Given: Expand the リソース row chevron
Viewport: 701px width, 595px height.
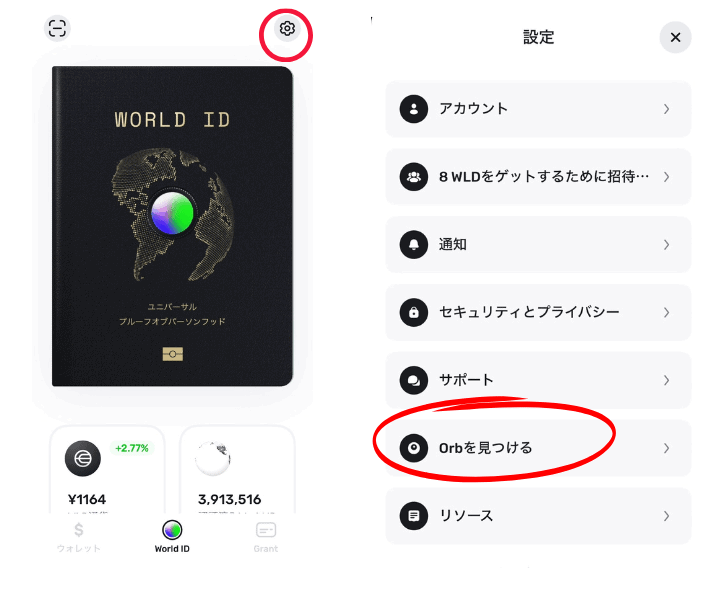Looking at the screenshot, I should (x=666, y=516).
